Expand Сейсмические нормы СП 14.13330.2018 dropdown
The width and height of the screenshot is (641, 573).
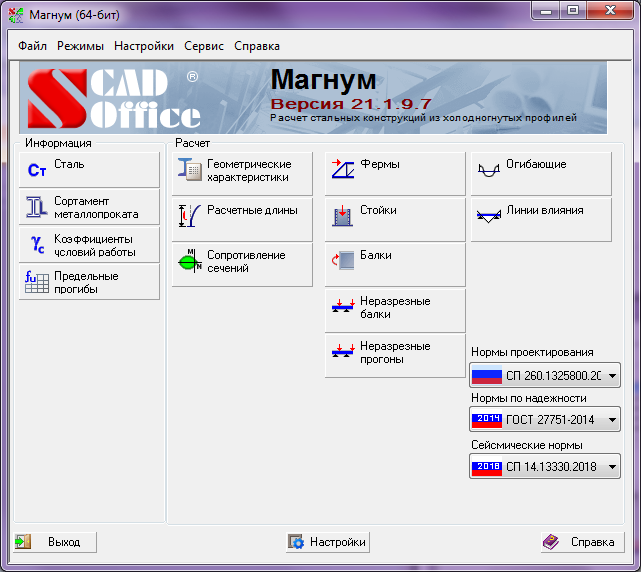pyautogui.click(x=545, y=466)
